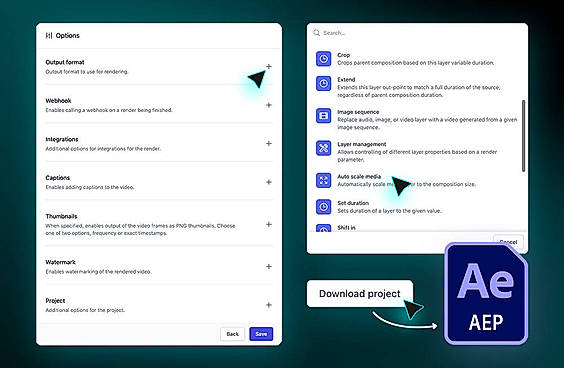Screen dimensions: 564x368
Task: Expand the Webhook option
Action: (x=269, y=105)
